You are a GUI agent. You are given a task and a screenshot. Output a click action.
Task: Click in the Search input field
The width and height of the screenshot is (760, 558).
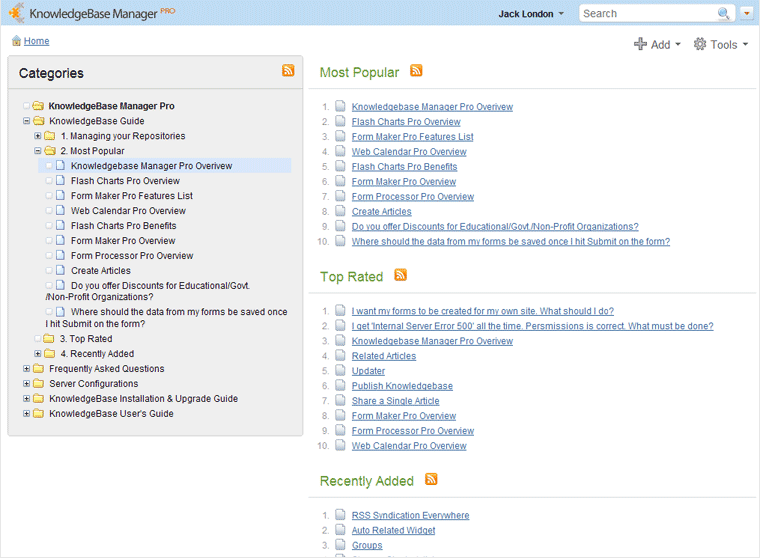[649, 14]
